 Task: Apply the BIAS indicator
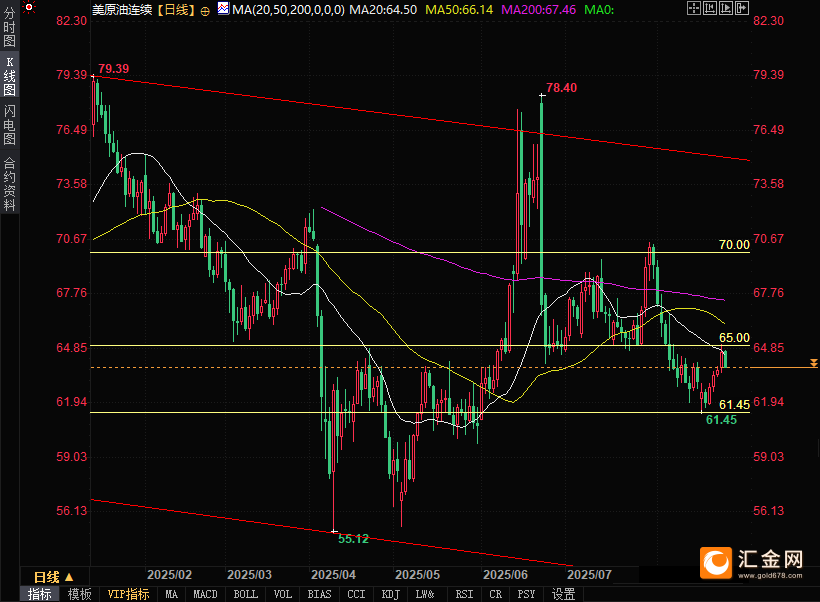(x=319, y=594)
